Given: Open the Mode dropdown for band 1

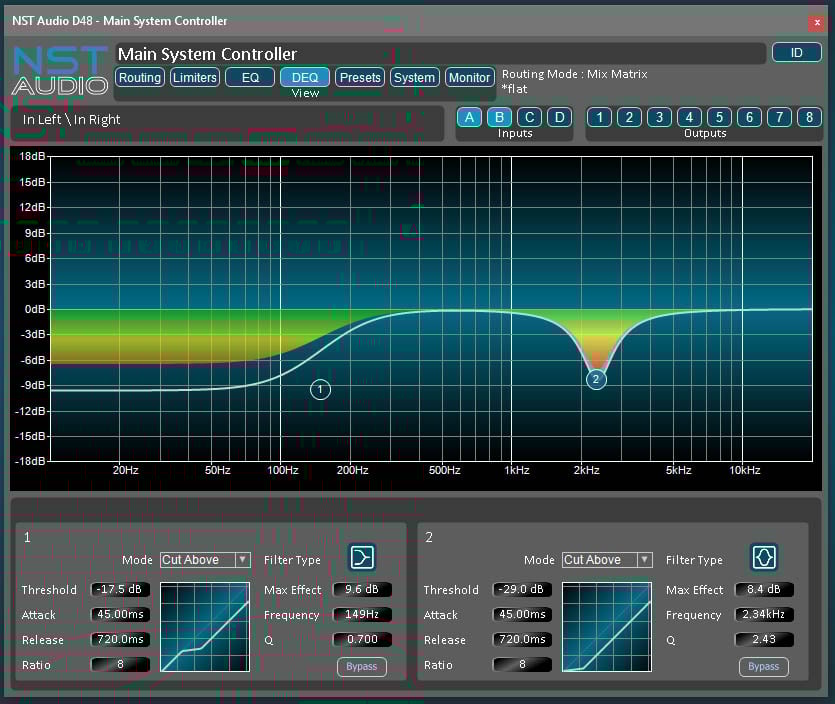Looking at the screenshot, I should pyautogui.click(x=205, y=560).
